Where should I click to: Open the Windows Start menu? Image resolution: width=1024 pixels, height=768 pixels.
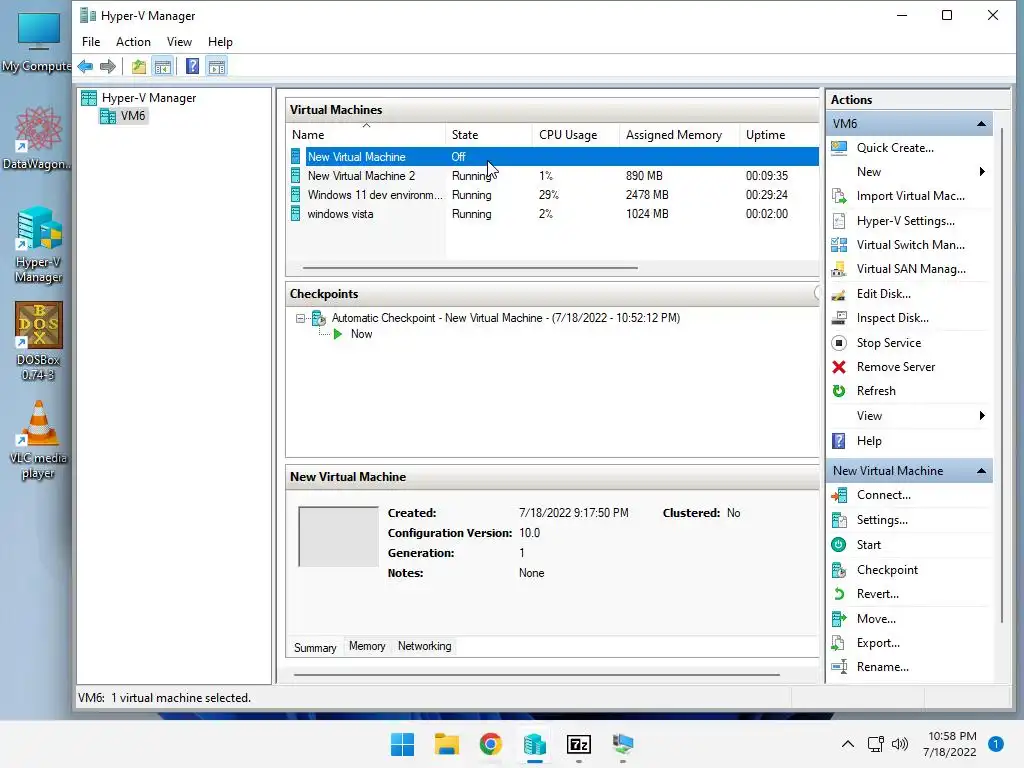[x=402, y=744]
